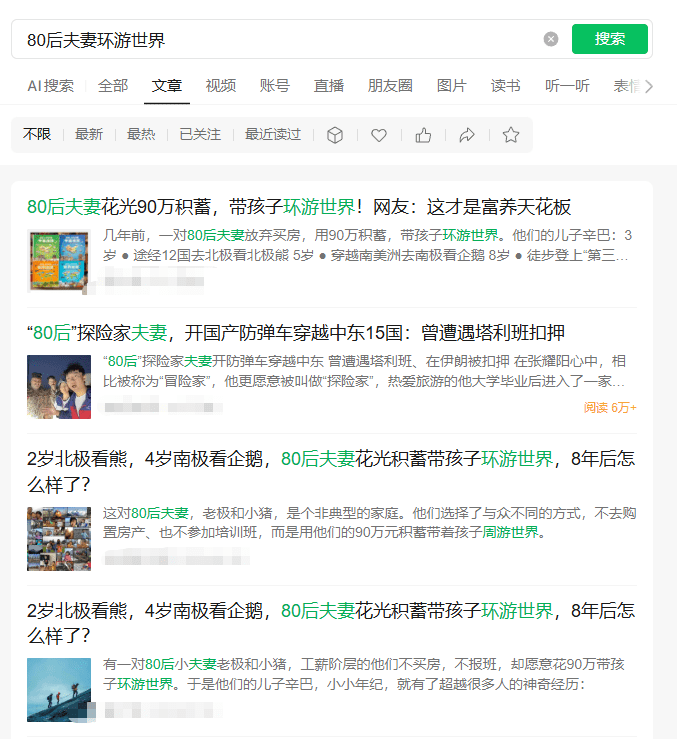The image size is (677, 739).
Task: Filter by 已关注 accounts
Action: point(200,134)
